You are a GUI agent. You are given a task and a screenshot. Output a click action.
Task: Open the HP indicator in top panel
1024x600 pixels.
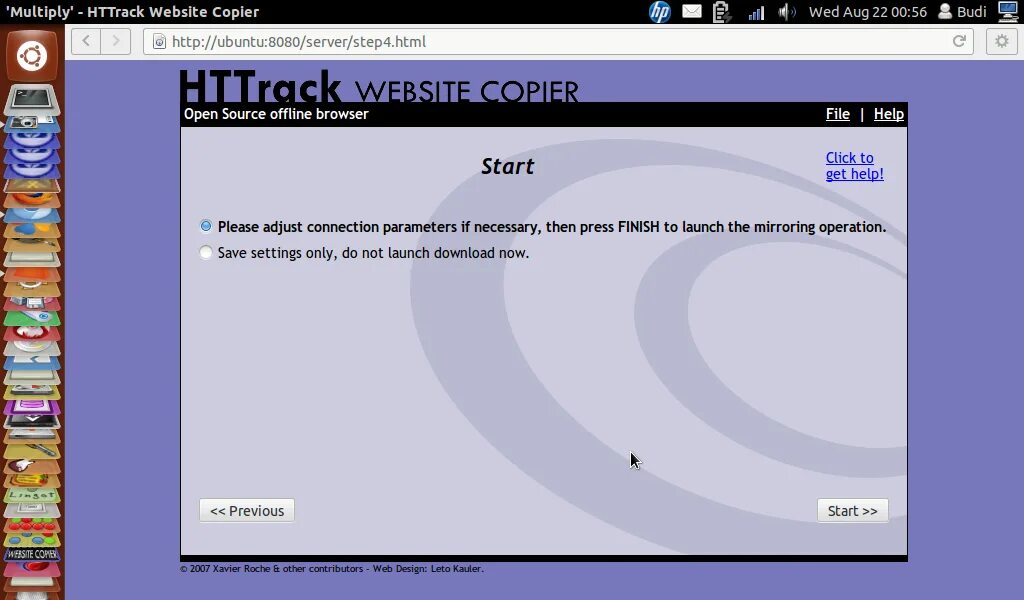pos(660,12)
